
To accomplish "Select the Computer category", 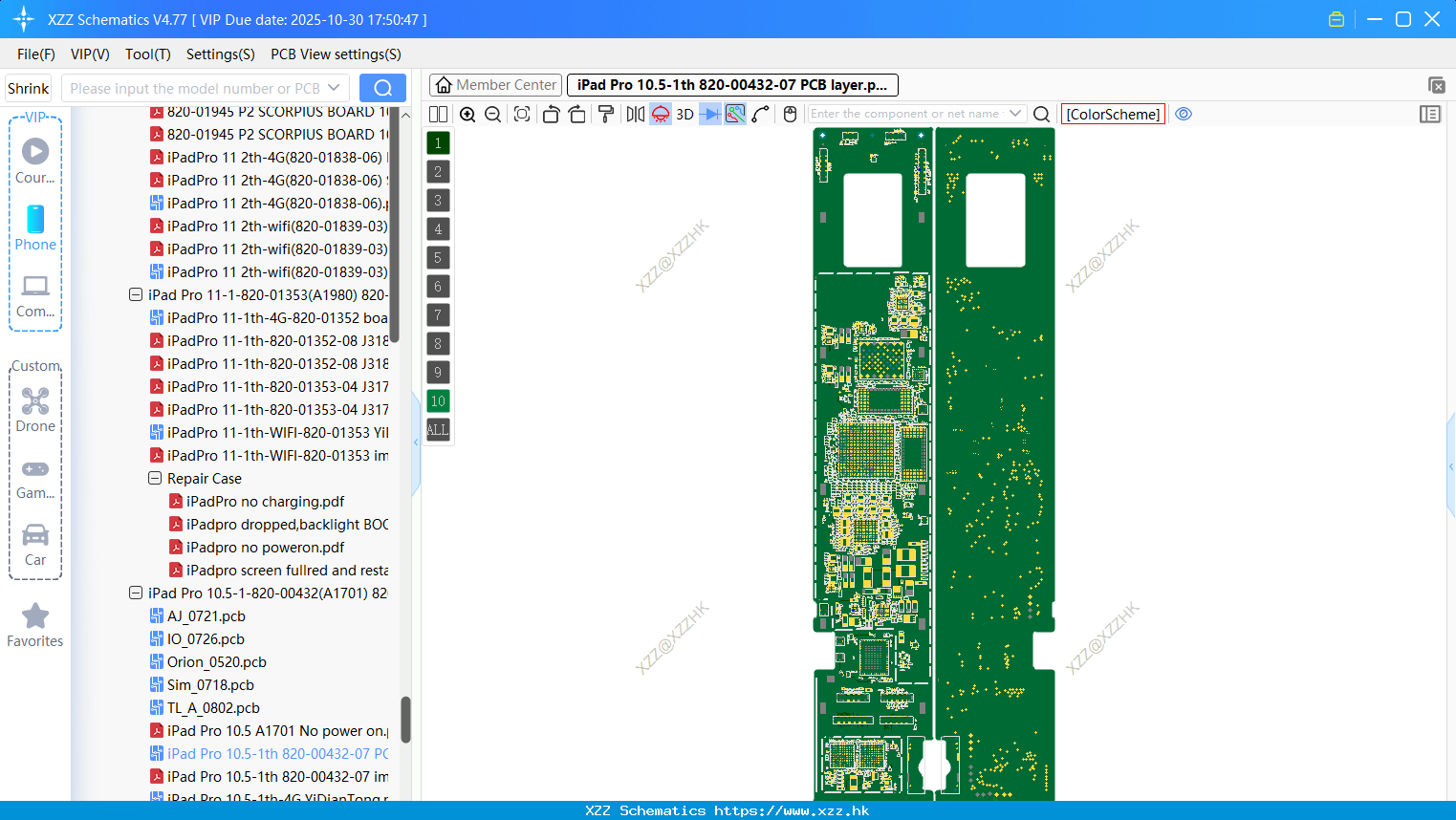I will coord(35,295).
